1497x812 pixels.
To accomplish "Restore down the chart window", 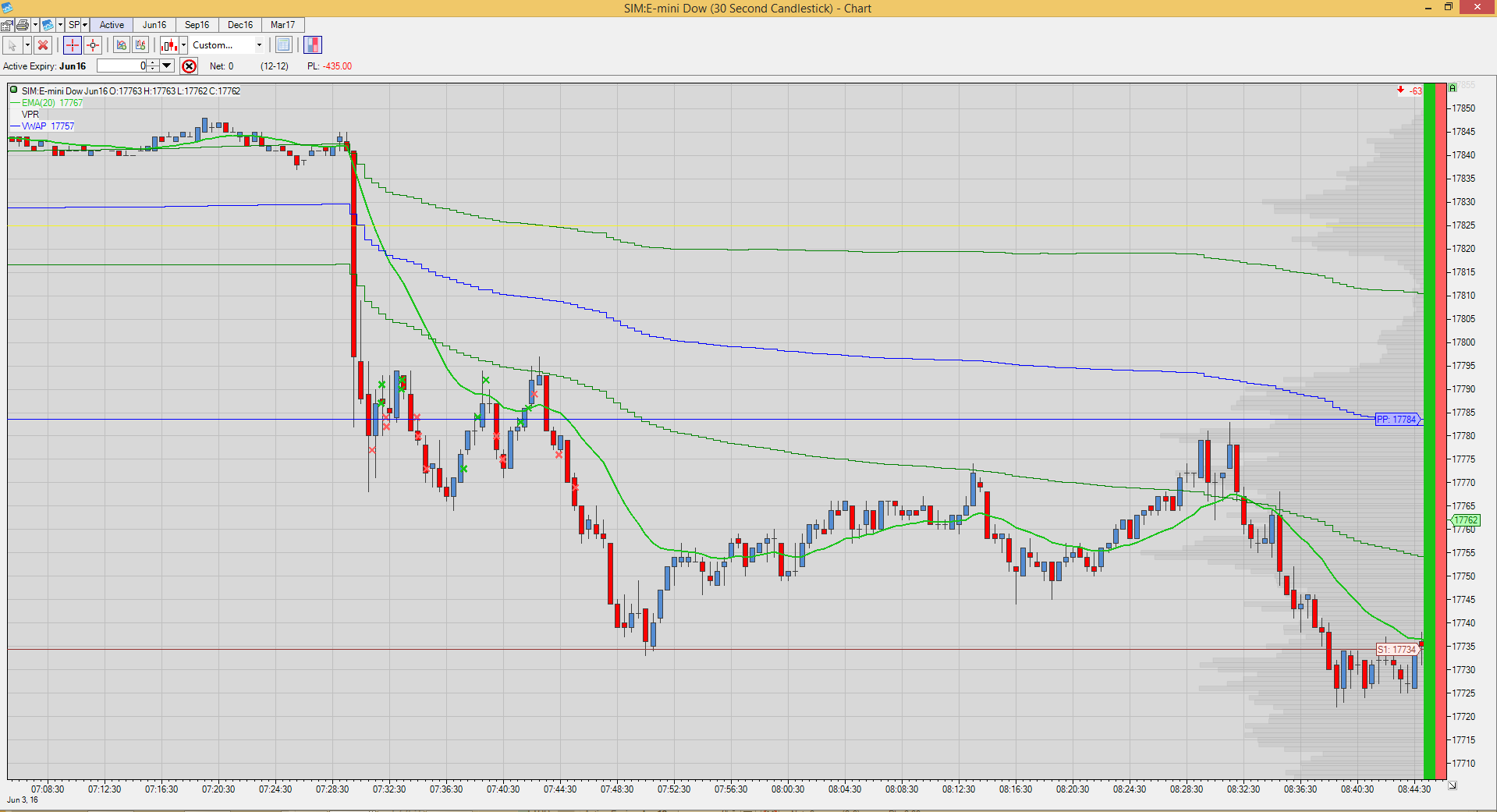I will point(1449,8).
